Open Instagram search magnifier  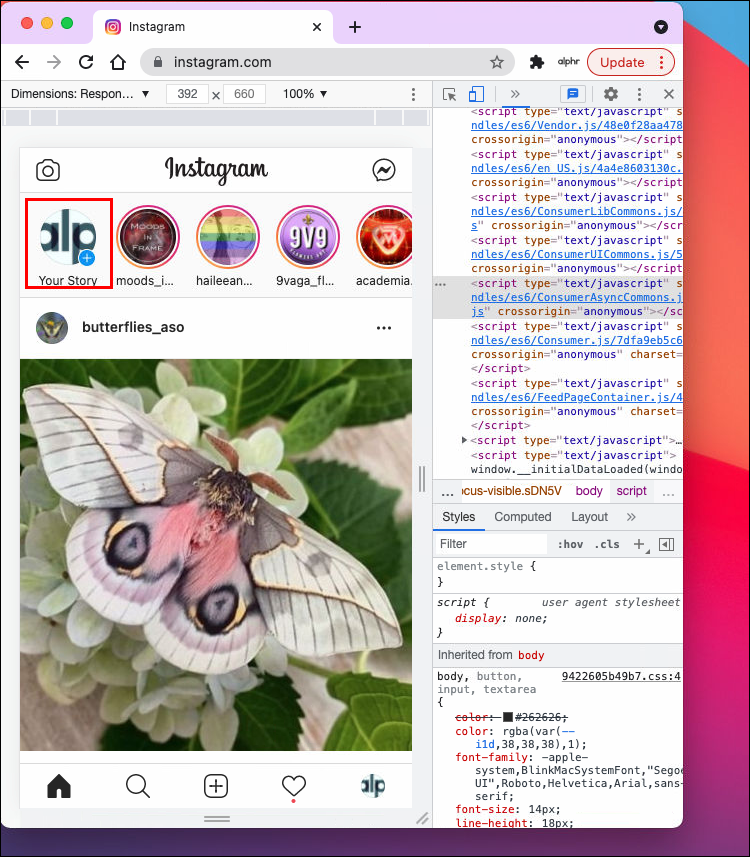(137, 786)
